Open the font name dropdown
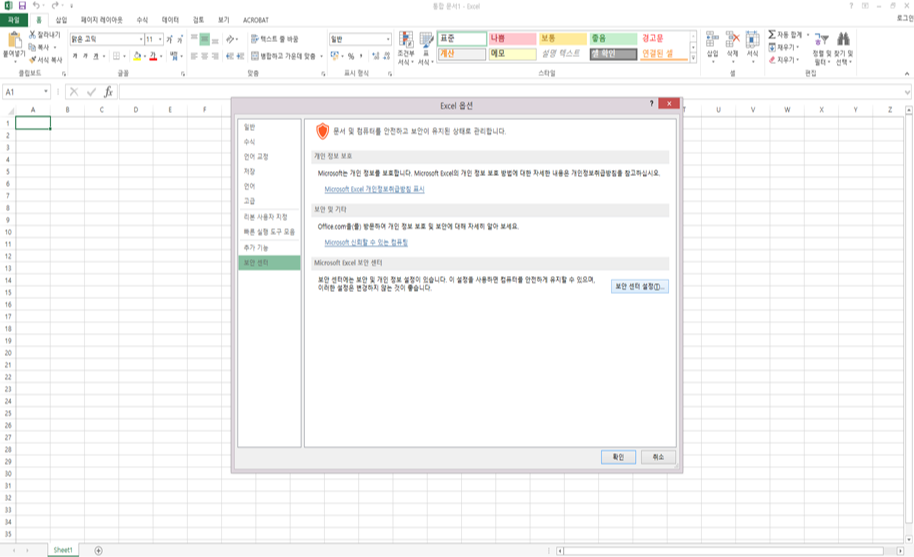This screenshot has width=914, height=557. point(141,39)
